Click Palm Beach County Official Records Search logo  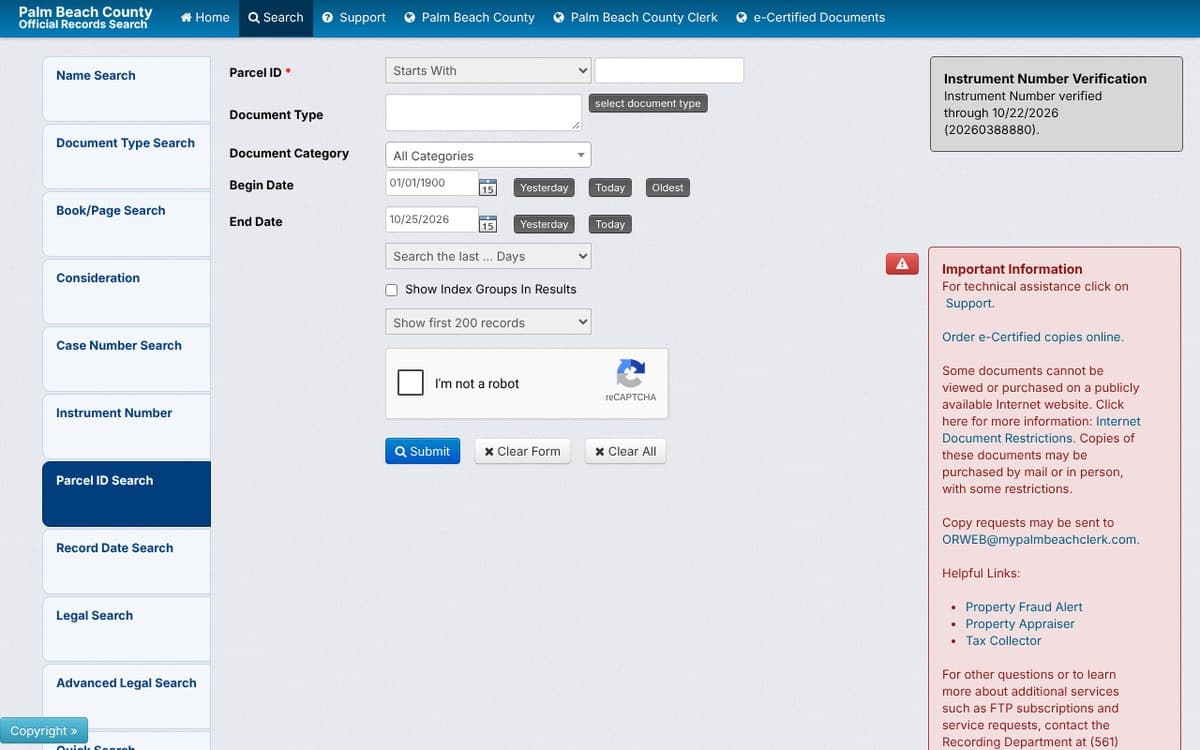click(x=85, y=17)
